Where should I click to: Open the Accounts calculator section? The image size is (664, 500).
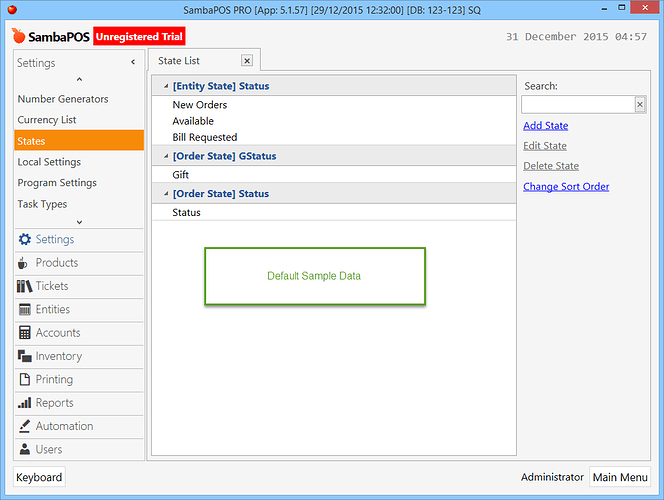[x=79, y=333]
